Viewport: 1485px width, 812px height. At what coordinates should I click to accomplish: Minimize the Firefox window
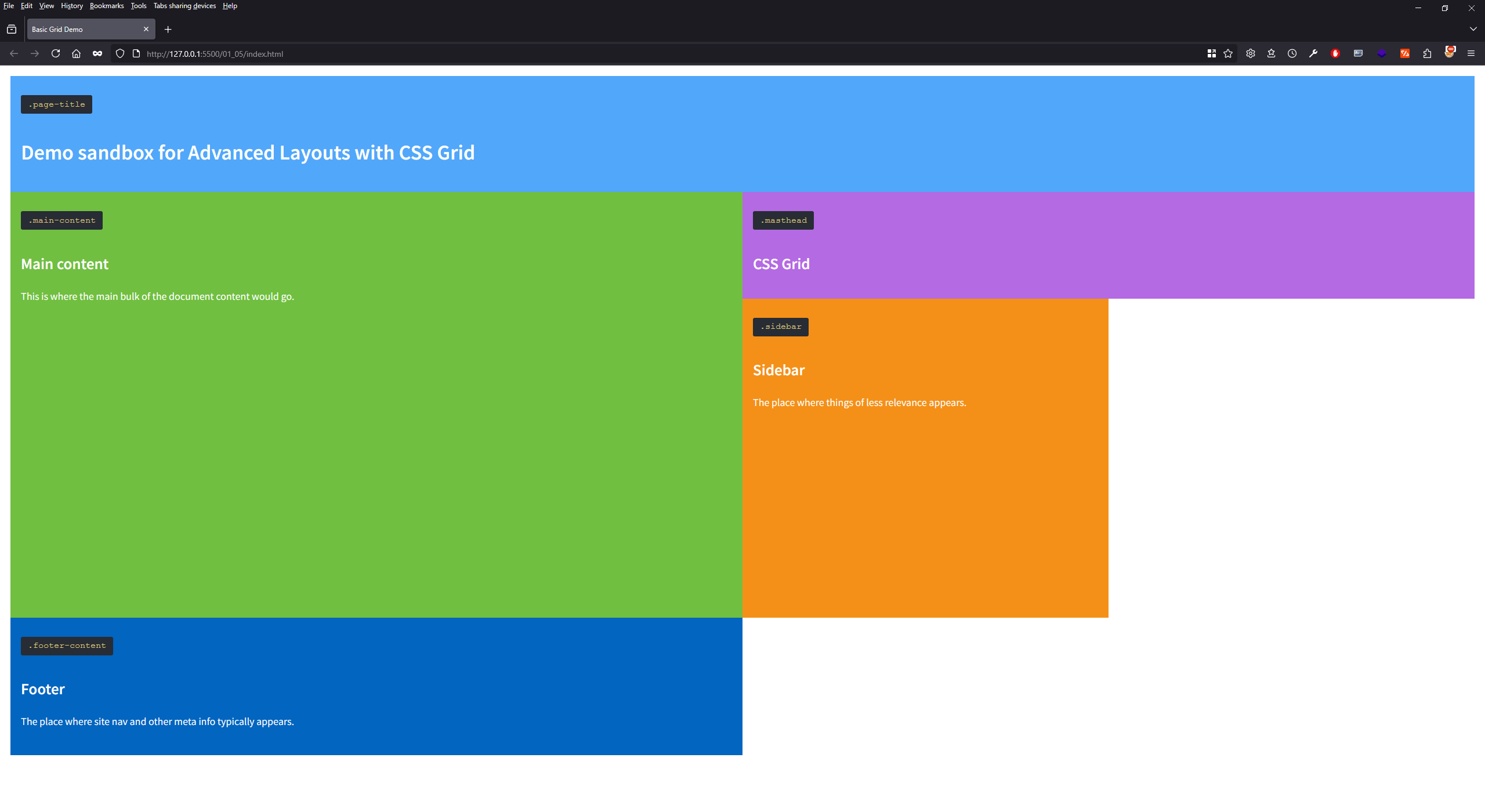coord(1418,8)
